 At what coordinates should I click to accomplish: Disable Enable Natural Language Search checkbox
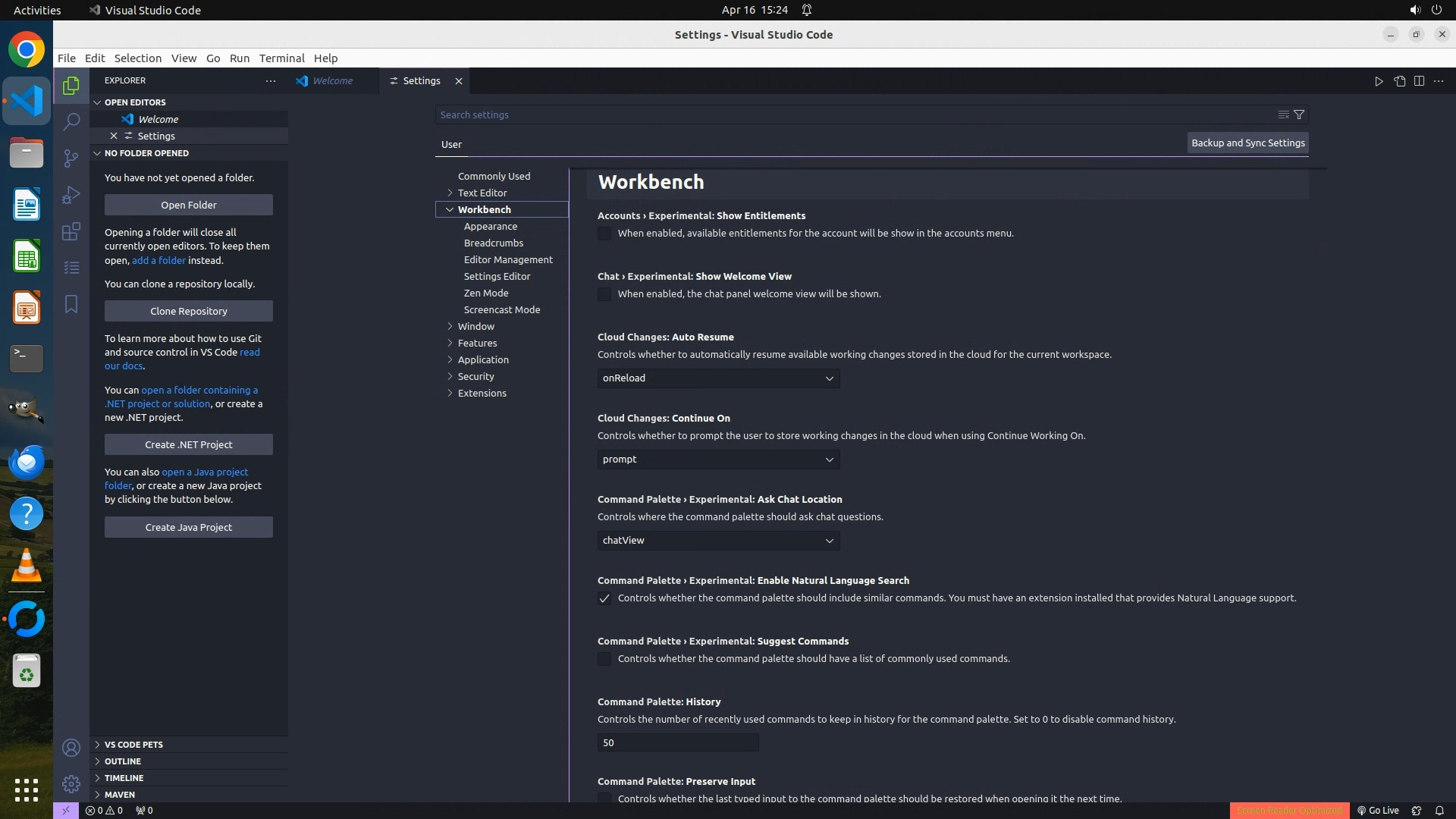604,598
